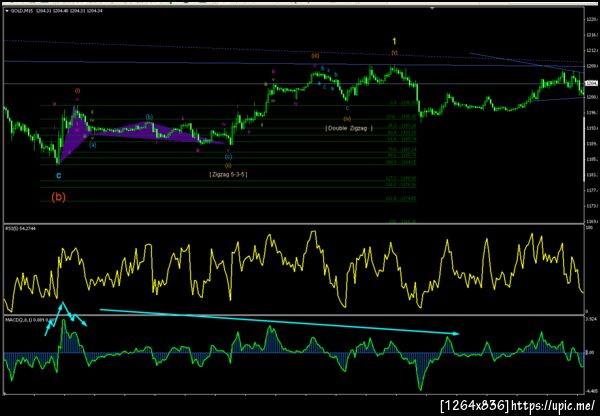Select the '[ Double Zigzag ]' text label

pyautogui.click(x=349, y=128)
